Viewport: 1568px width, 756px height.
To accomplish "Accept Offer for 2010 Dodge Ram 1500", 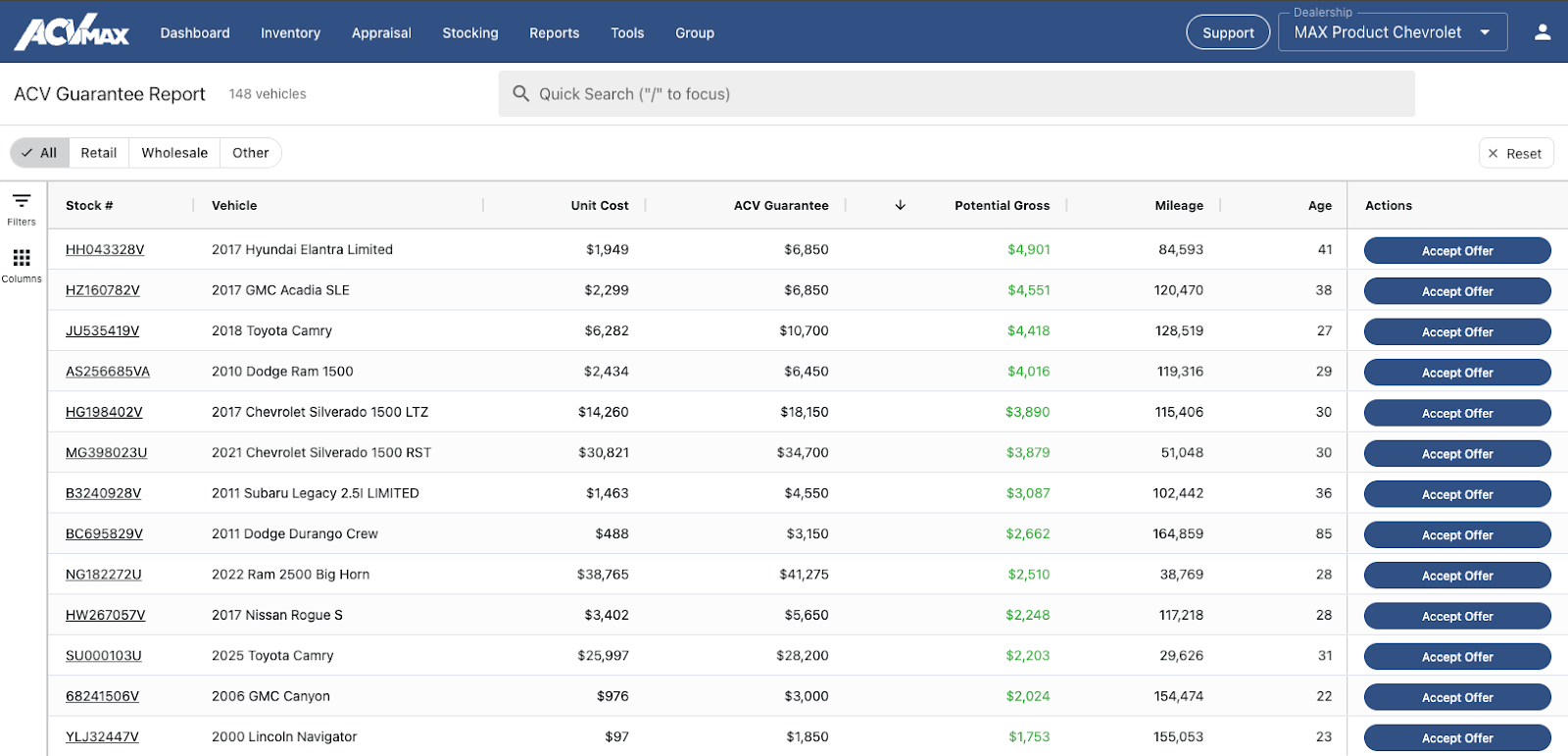I will [x=1457, y=373].
